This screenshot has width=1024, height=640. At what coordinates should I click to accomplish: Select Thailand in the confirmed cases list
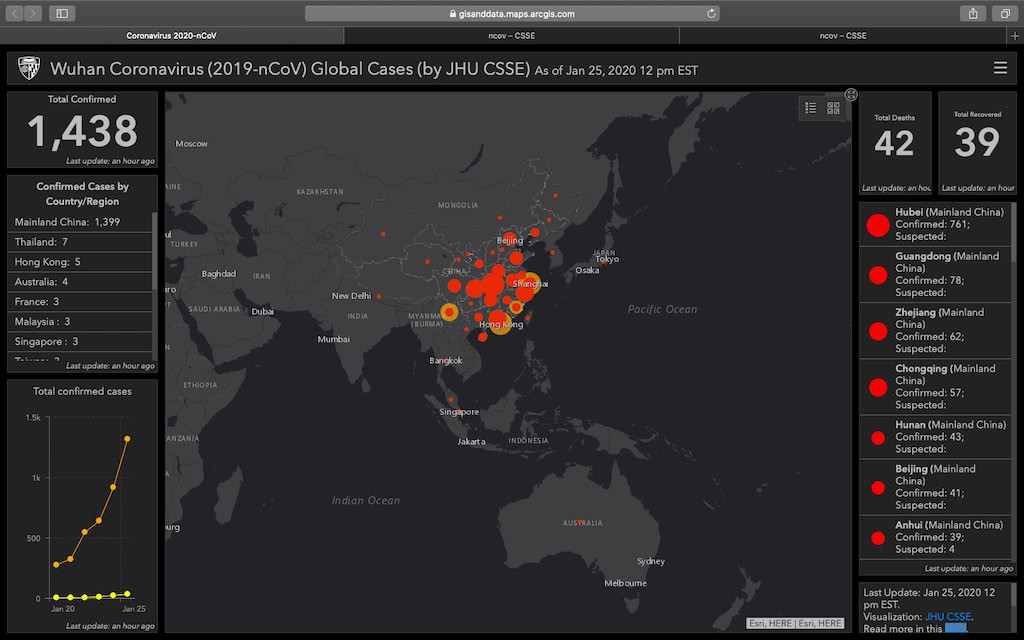[x=41, y=242]
